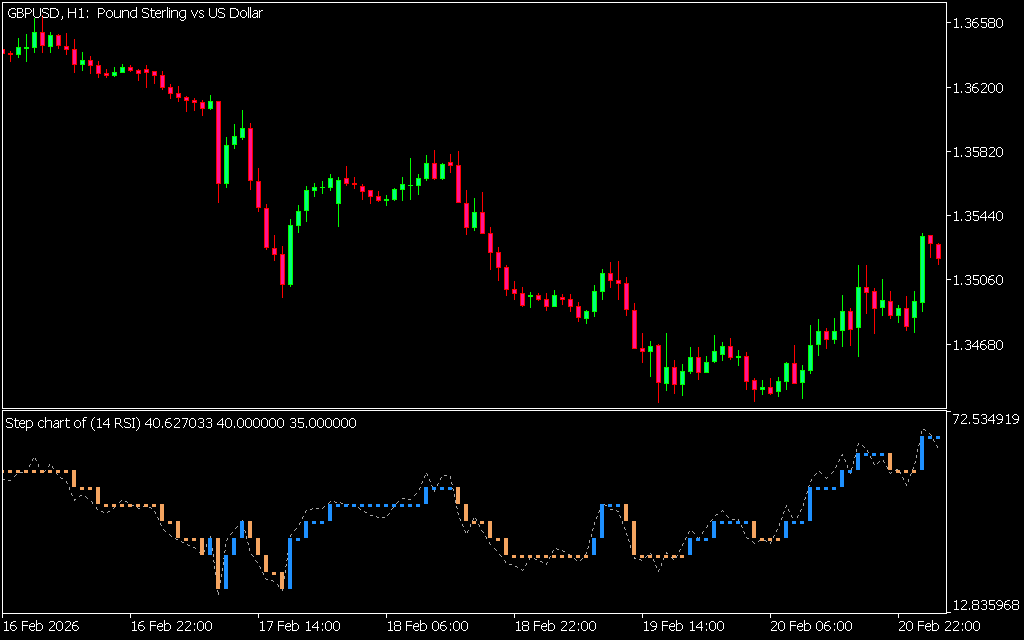
Task: Select the 20 Feb 22:00 time label
Action: click(939, 627)
